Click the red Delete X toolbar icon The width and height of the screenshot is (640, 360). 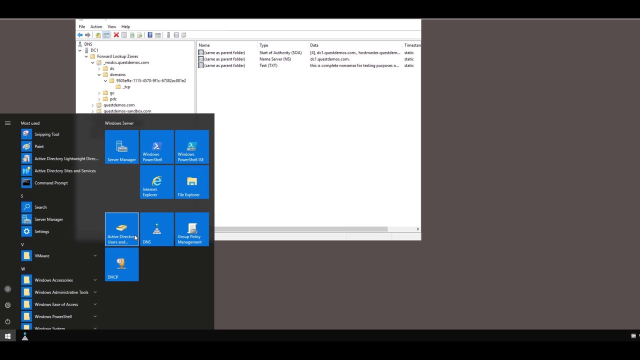click(116, 35)
